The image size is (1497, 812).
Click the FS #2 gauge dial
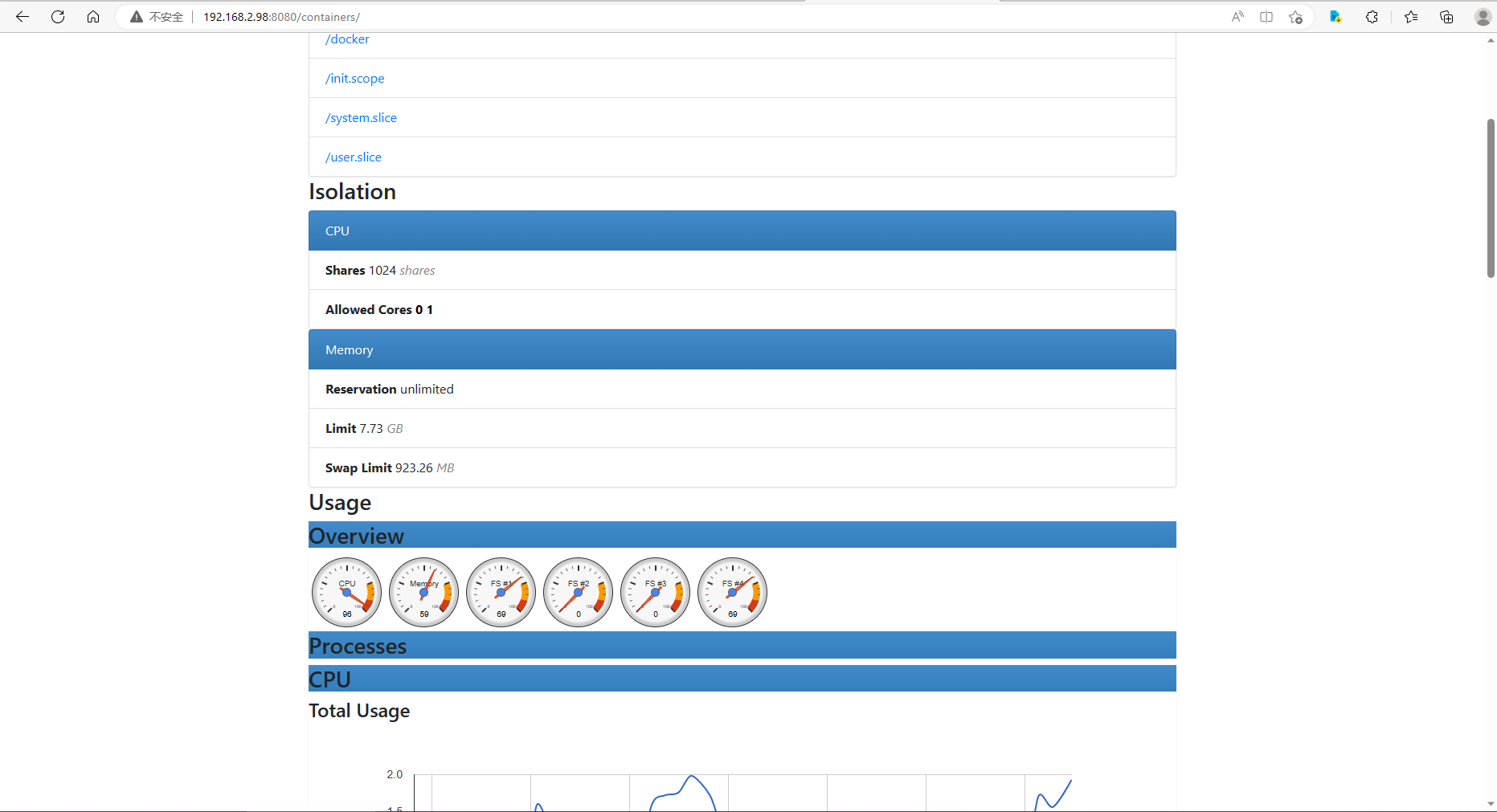point(579,592)
